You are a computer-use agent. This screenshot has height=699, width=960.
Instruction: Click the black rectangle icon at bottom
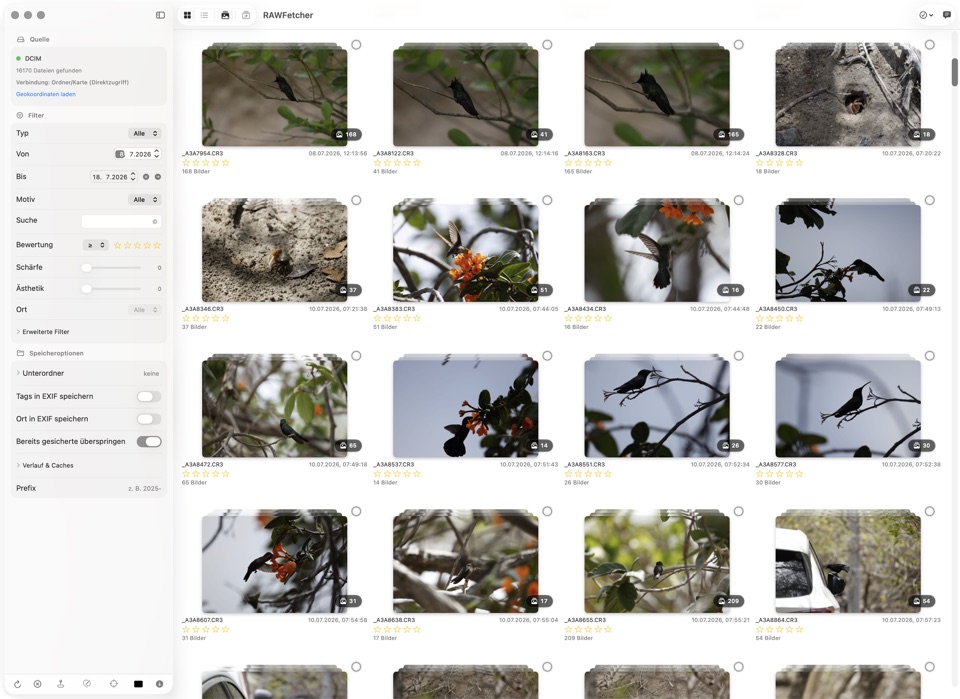(138, 684)
